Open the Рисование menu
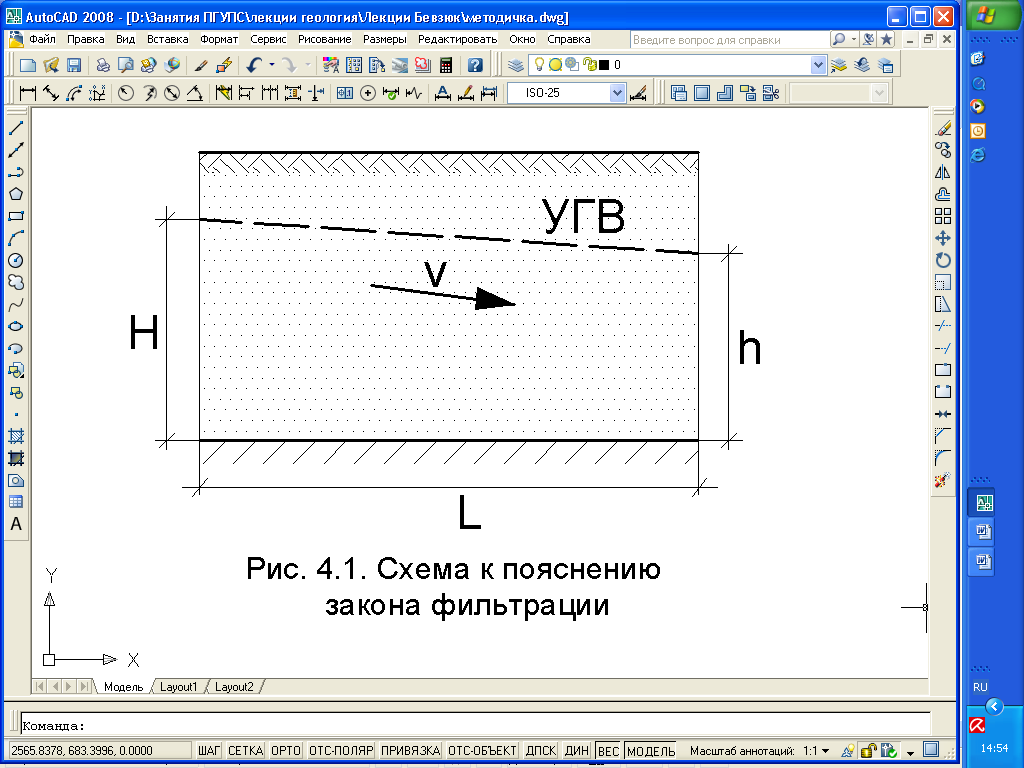This screenshot has width=1024, height=768. (x=325, y=39)
